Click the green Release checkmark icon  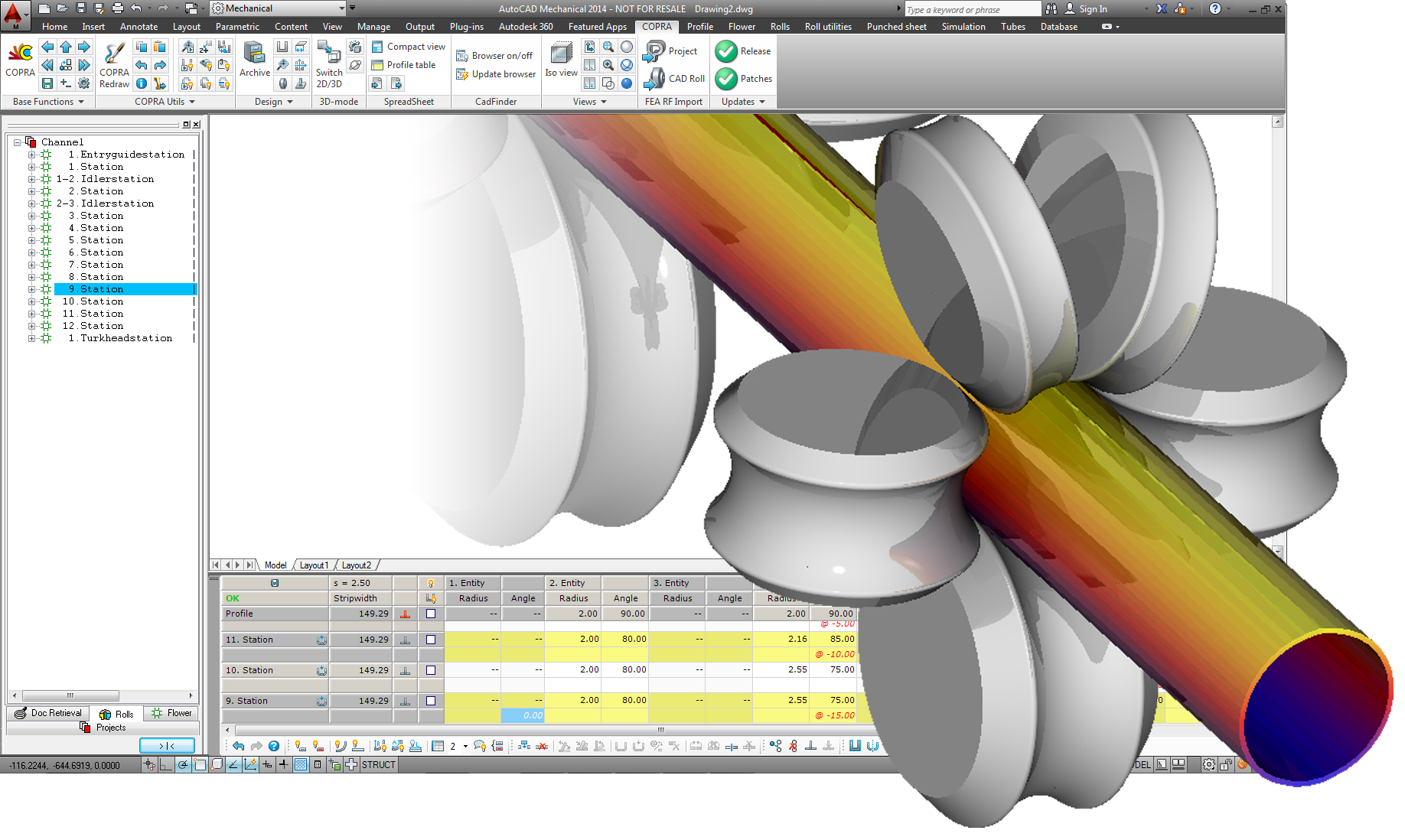pos(726,51)
